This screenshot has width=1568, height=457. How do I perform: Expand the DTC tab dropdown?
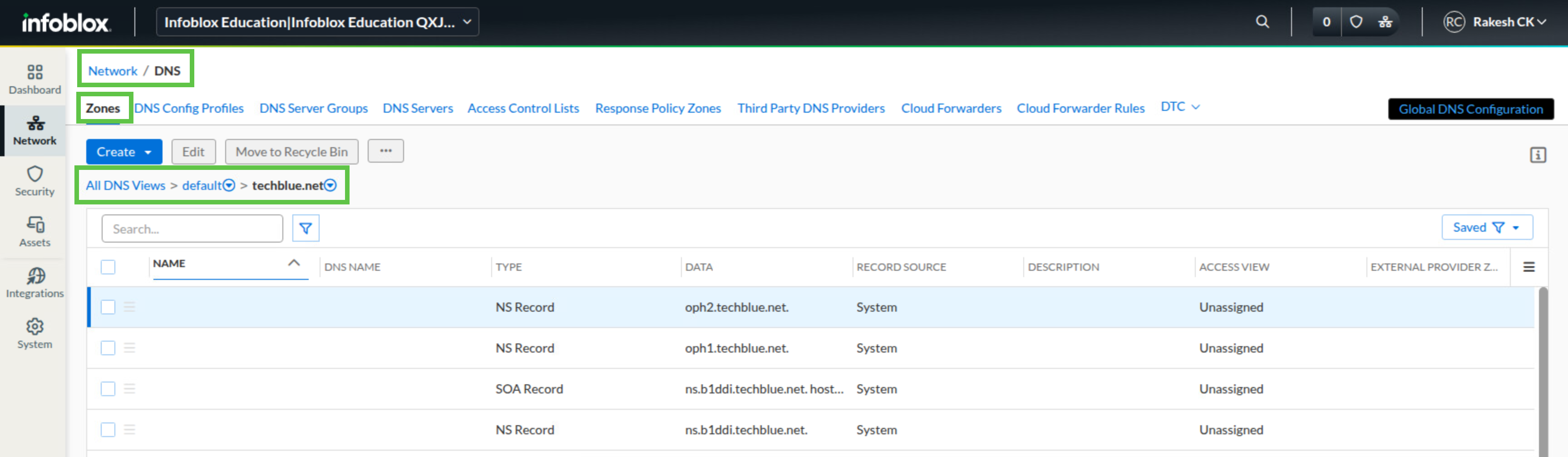click(x=1180, y=107)
